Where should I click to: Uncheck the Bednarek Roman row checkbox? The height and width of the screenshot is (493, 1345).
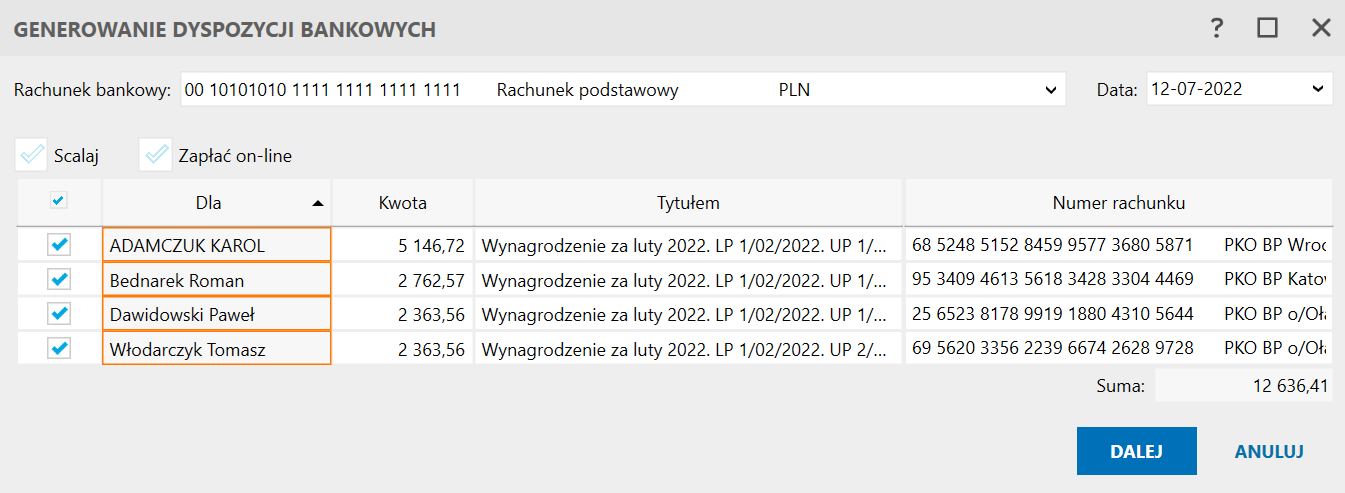coord(59,279)
